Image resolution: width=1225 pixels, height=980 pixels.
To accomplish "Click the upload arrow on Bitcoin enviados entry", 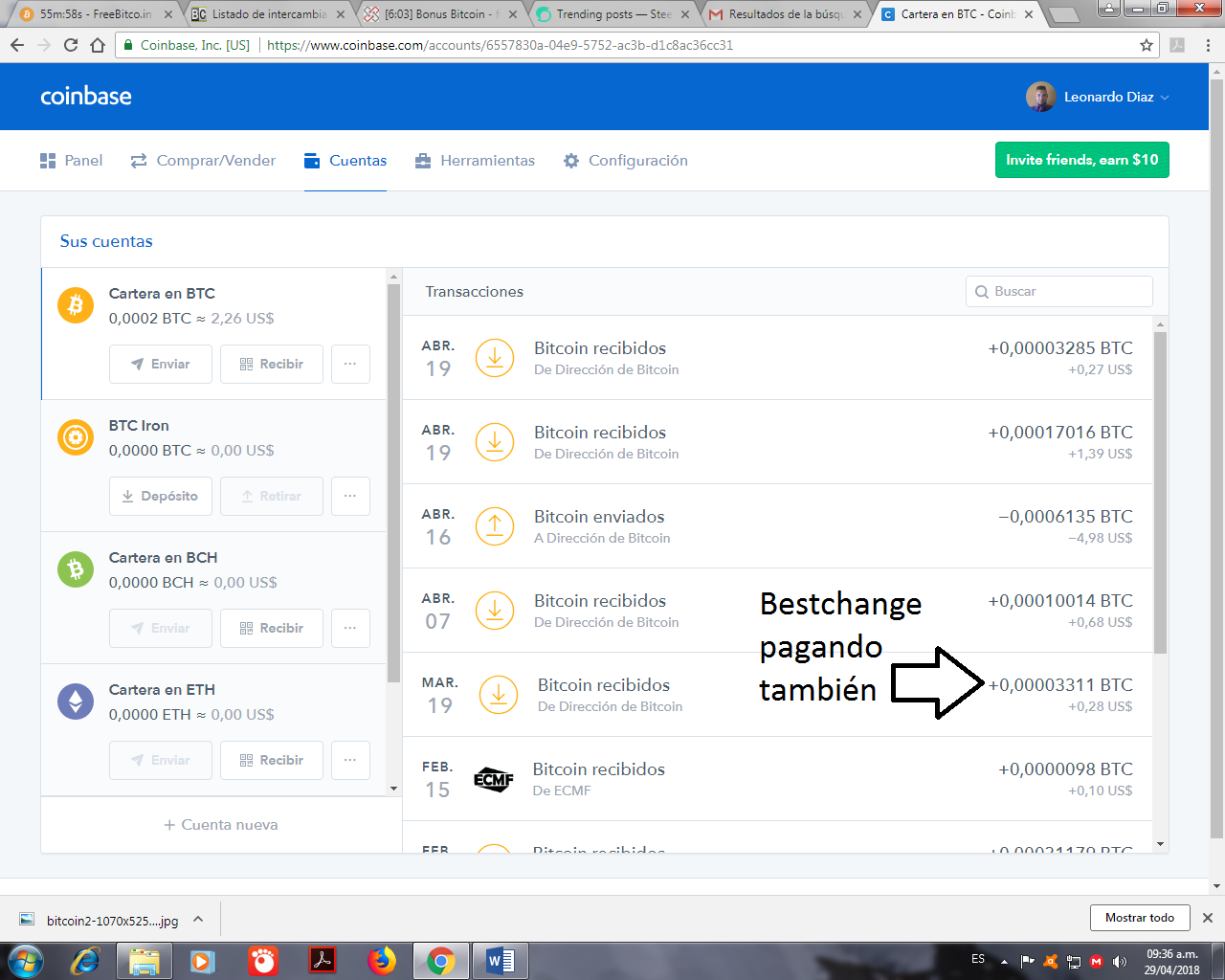I will [495, 526].
